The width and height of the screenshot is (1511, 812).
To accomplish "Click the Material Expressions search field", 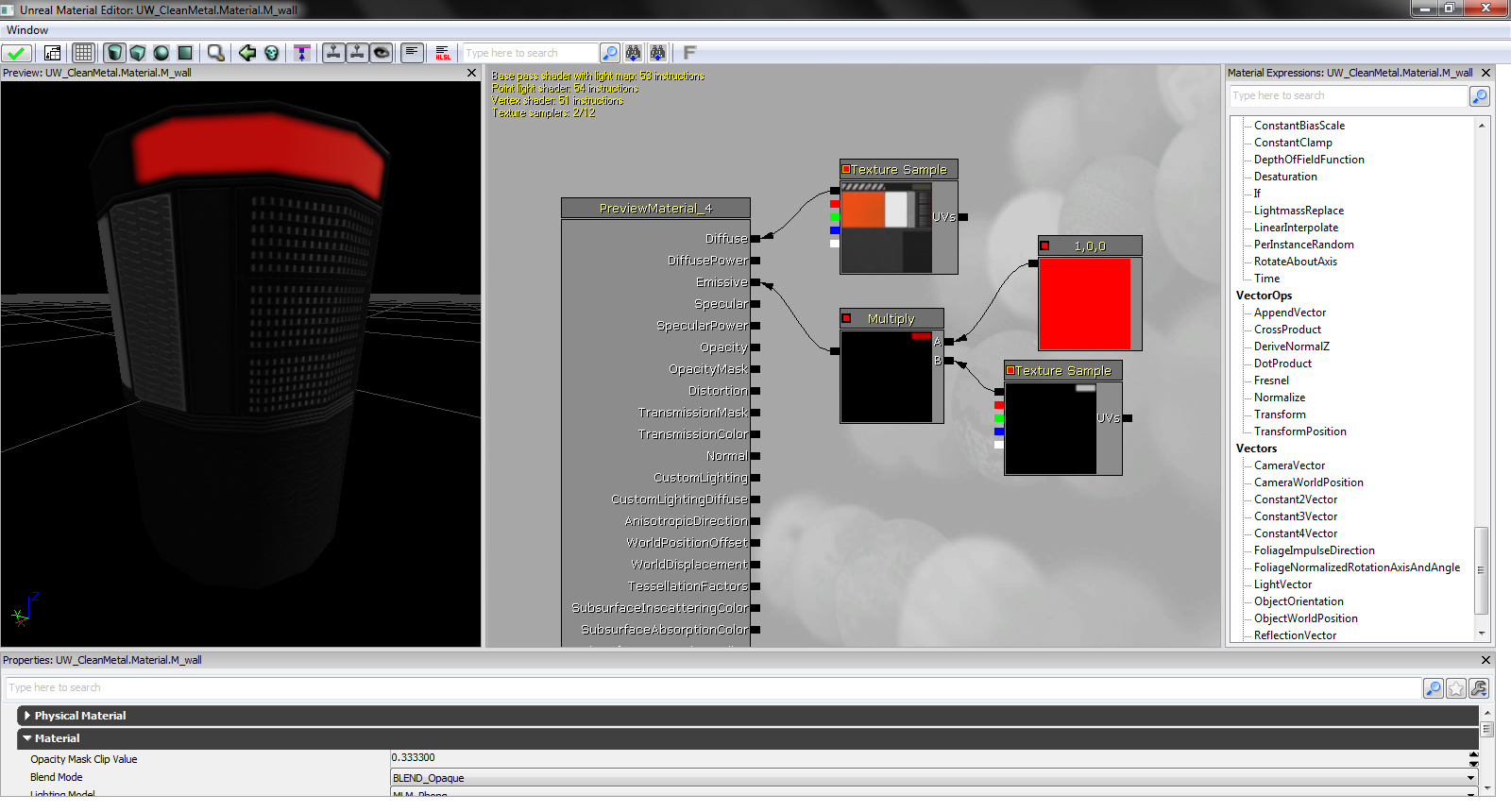I will coord(1348,96).
